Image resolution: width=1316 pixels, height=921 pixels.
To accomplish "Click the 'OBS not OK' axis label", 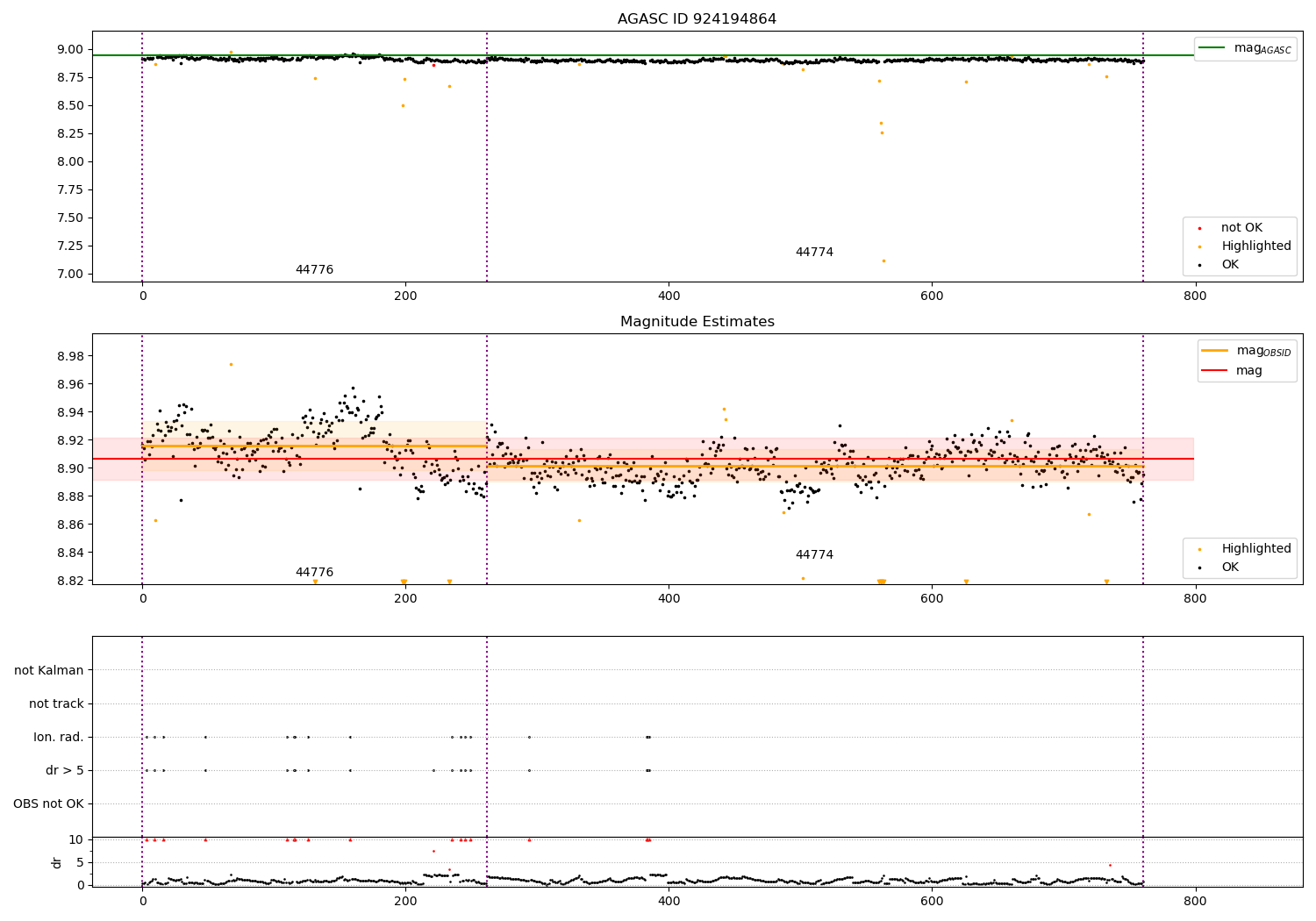I will tap(49, 804).
